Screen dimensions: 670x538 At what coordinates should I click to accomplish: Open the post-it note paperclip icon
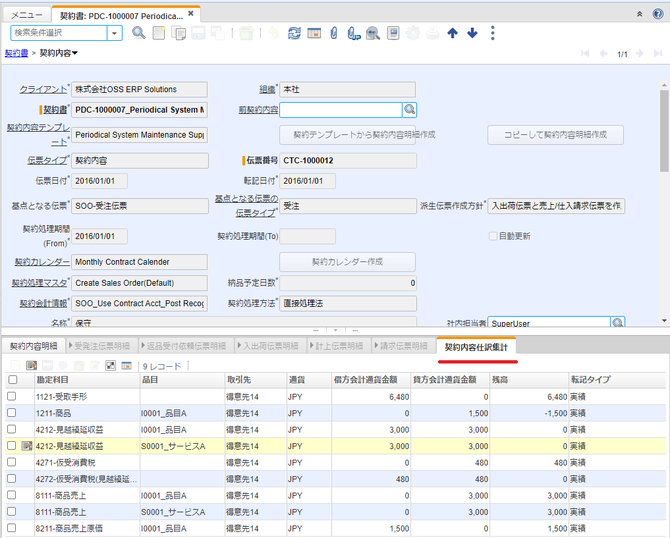(x=353, y=33)
